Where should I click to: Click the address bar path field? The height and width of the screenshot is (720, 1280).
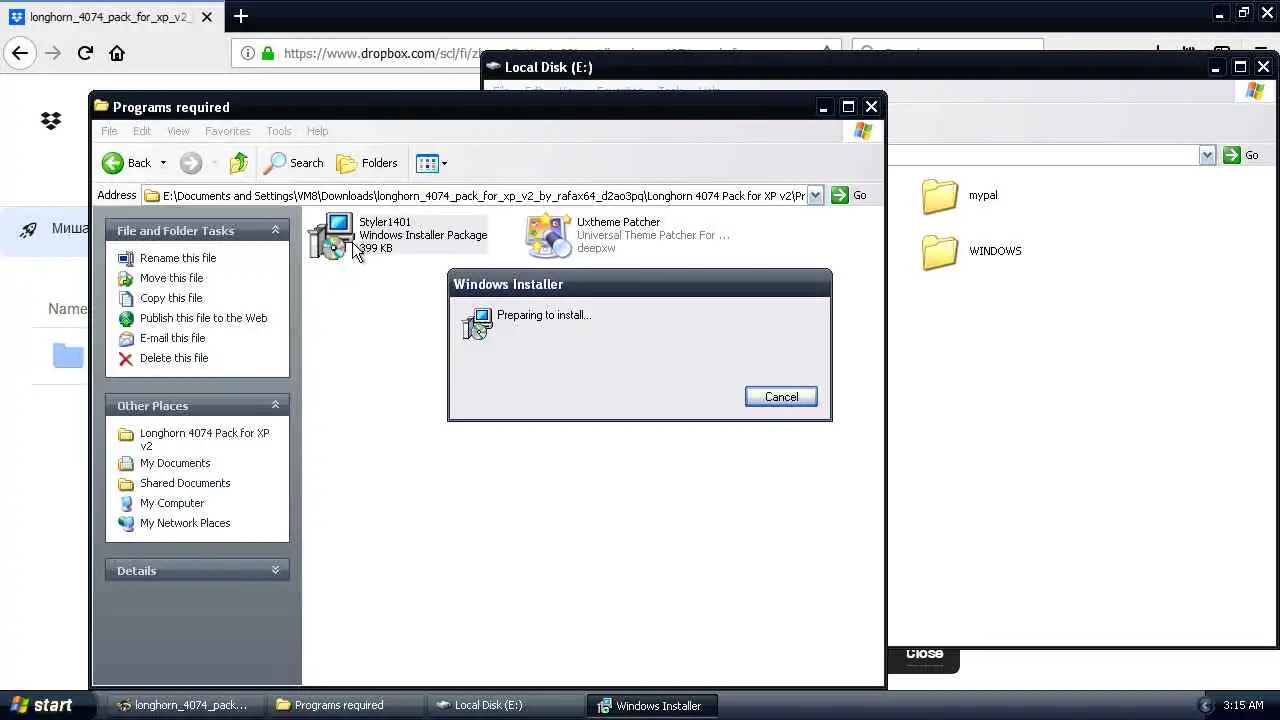pos(475,195)
